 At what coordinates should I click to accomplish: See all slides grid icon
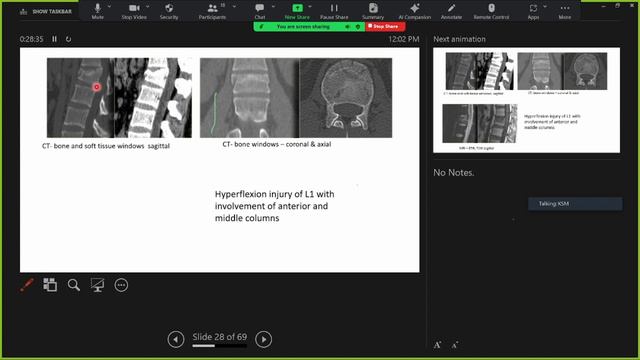tap(50, 285)
